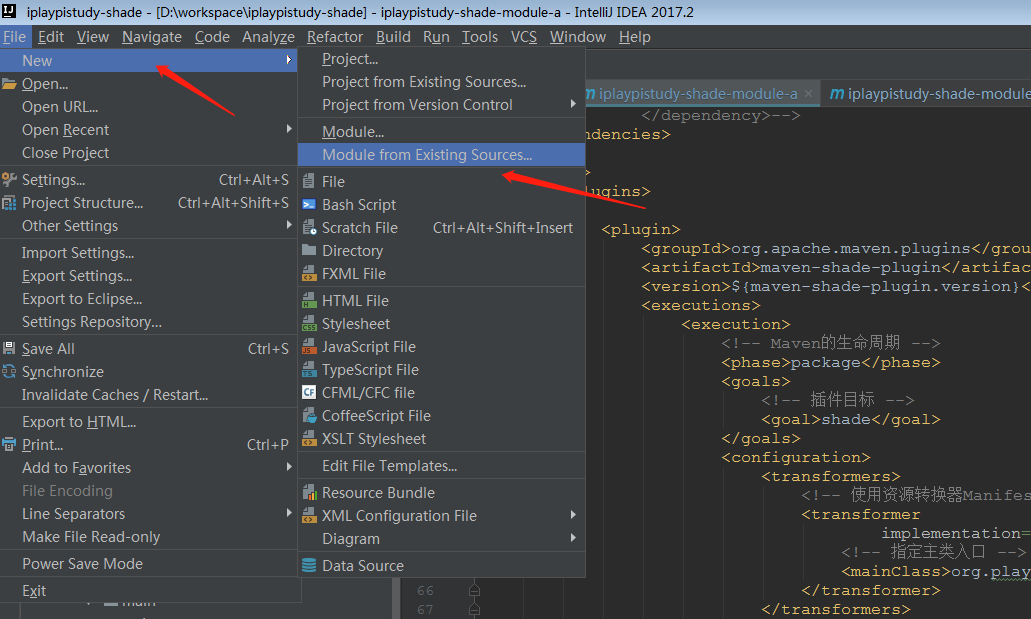Viewport: 1031px width, 619px height.
Task: Expand the New submenu arrow
Action: (289, 60)
